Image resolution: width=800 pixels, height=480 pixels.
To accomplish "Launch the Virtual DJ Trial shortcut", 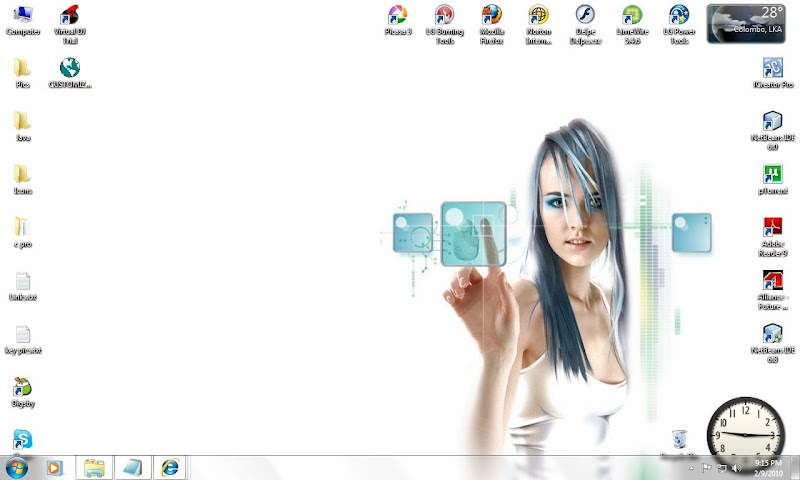I will pyautogui.click(x=70, y=24).
